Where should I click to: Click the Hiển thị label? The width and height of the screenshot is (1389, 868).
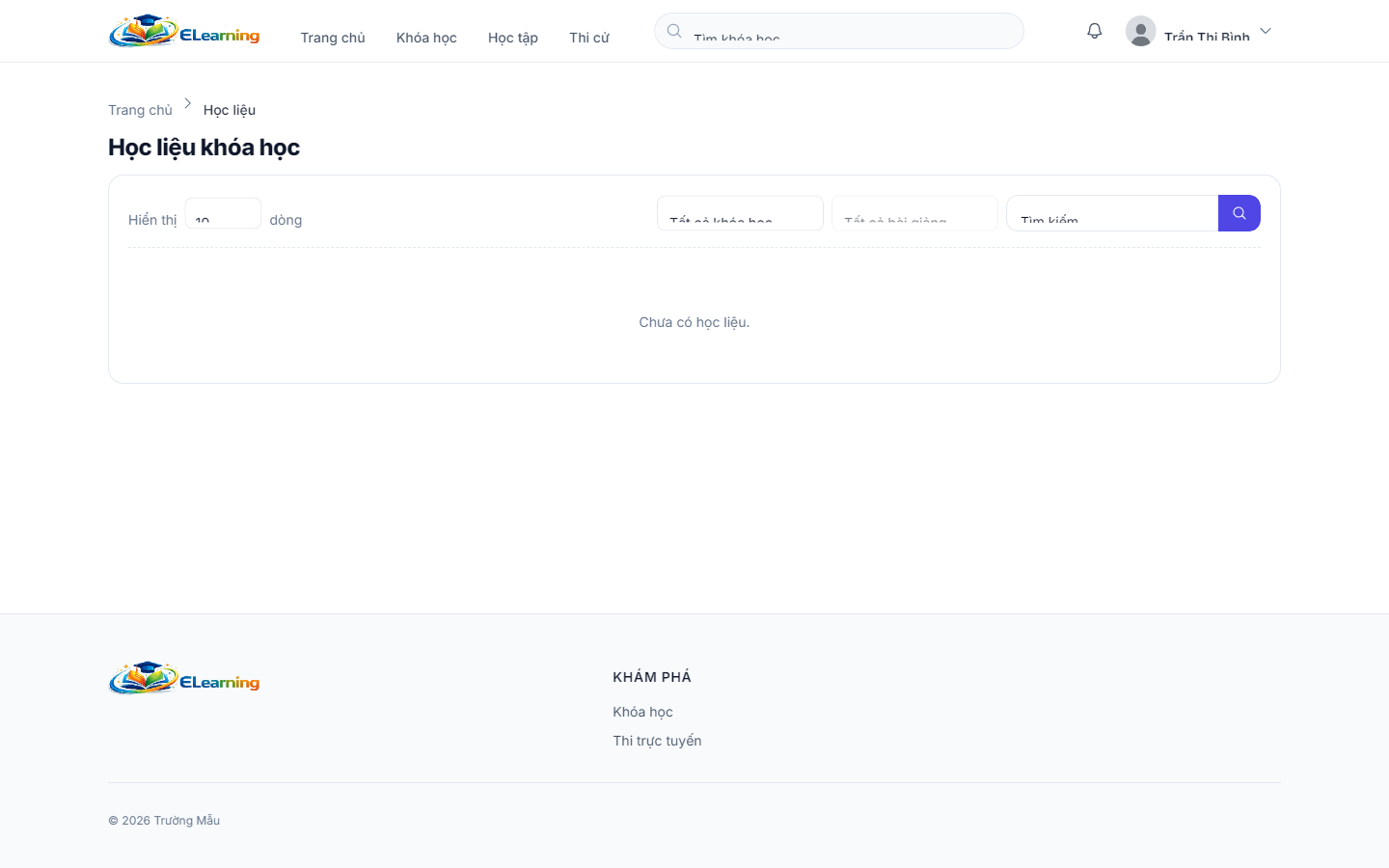(152, 220)
